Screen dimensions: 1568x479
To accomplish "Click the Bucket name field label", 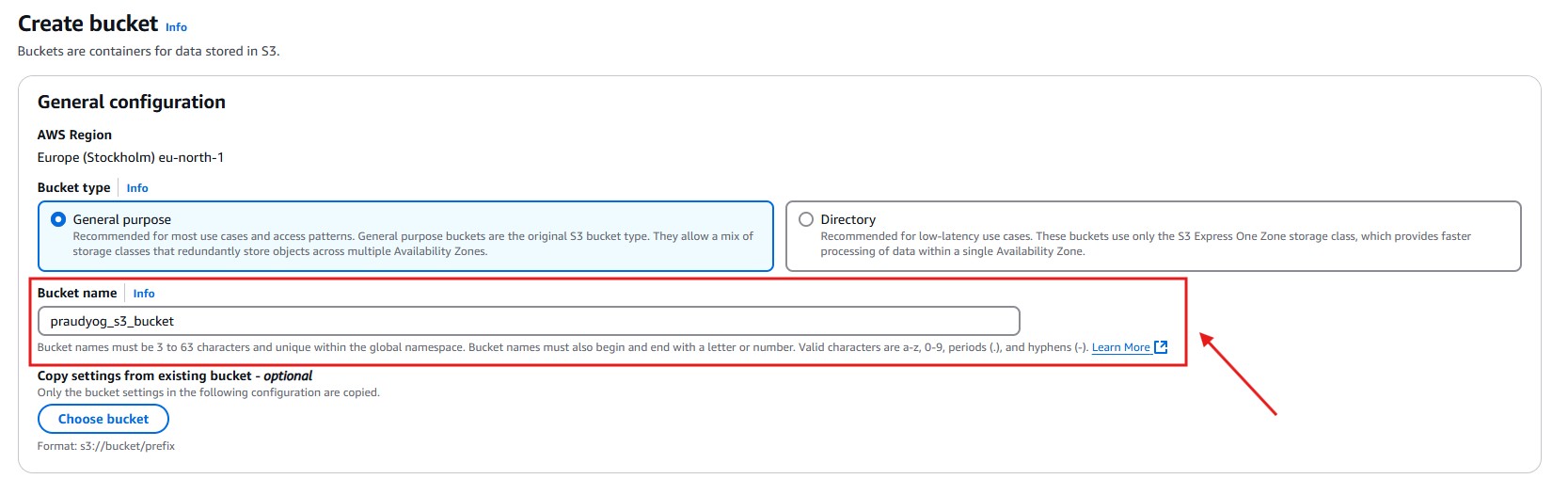I will (77, 294).
